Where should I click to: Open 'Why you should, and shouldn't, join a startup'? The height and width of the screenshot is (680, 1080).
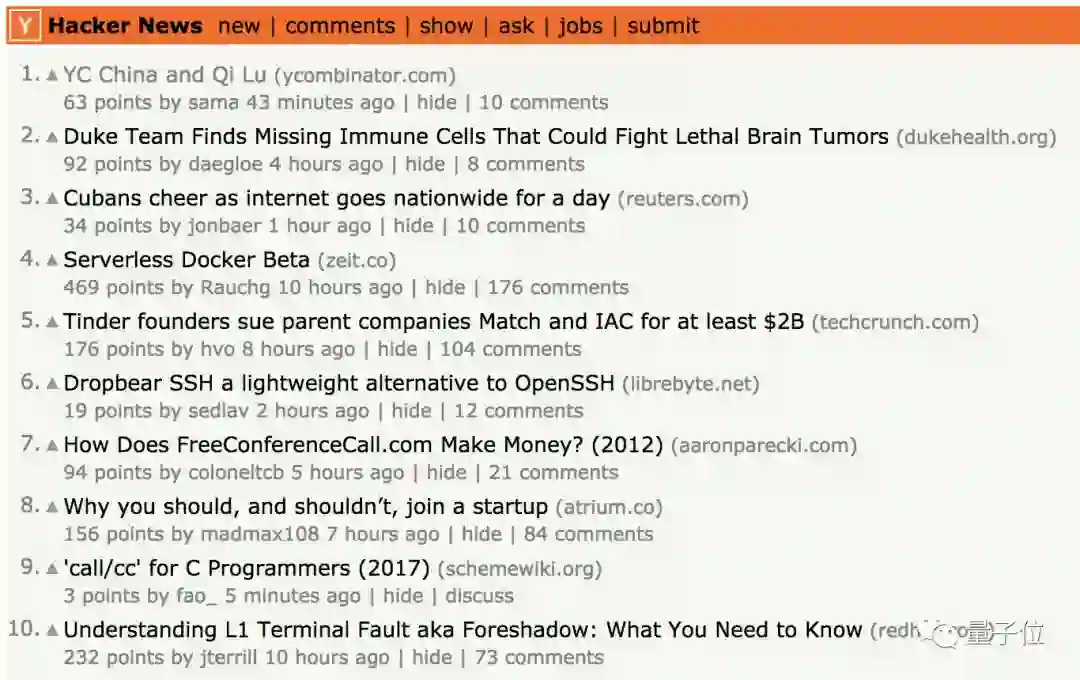(x=305, y=507)
